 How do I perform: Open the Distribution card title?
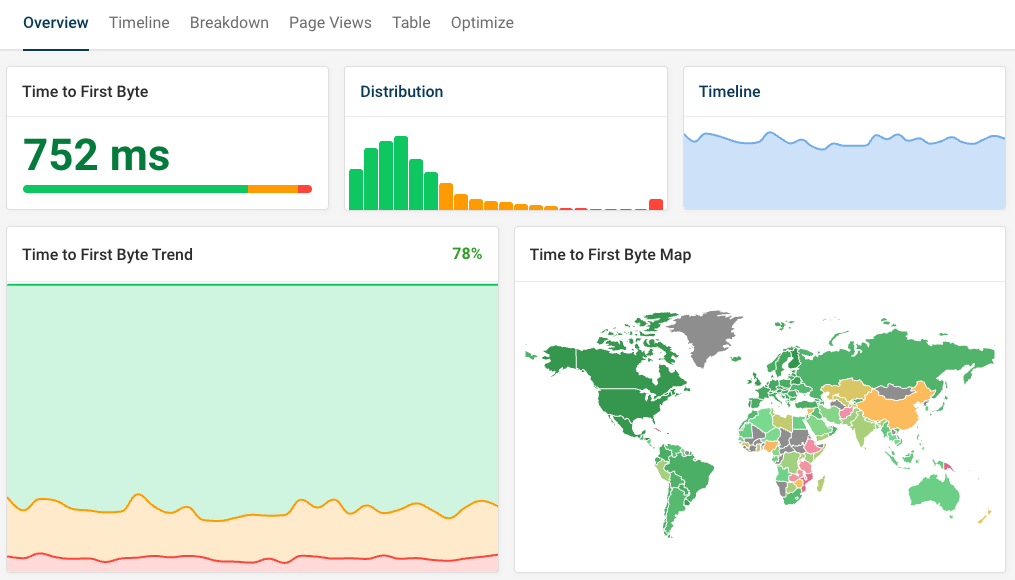coord(401,91)
